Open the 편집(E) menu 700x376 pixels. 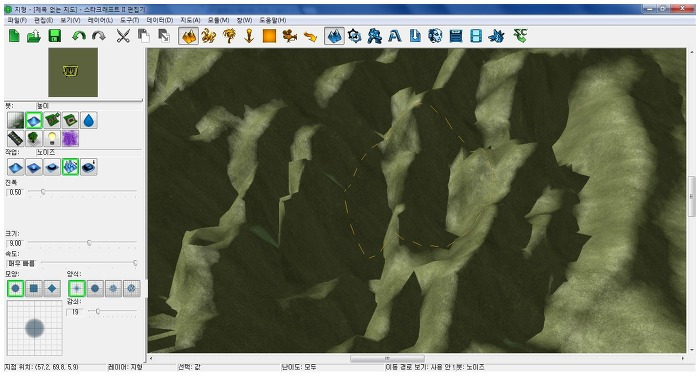43,20
